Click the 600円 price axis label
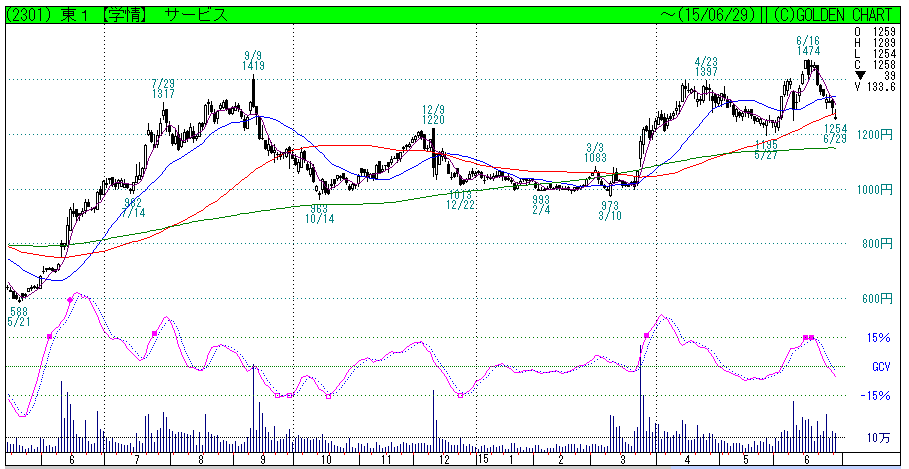This screenshot has height=469, width=909. (x=878, y=299)
